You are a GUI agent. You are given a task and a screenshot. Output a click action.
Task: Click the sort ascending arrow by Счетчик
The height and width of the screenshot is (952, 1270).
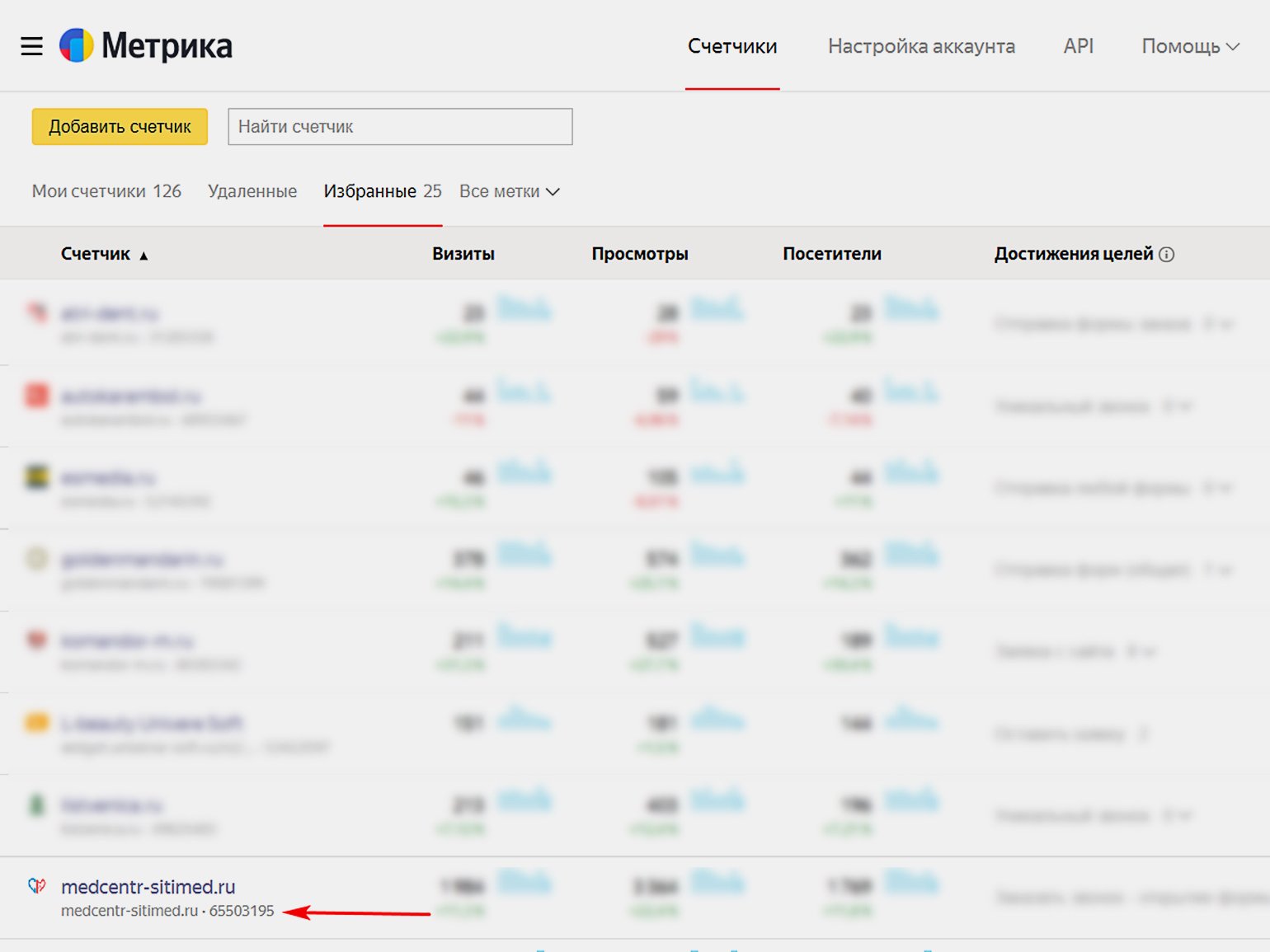coord(143,256)
